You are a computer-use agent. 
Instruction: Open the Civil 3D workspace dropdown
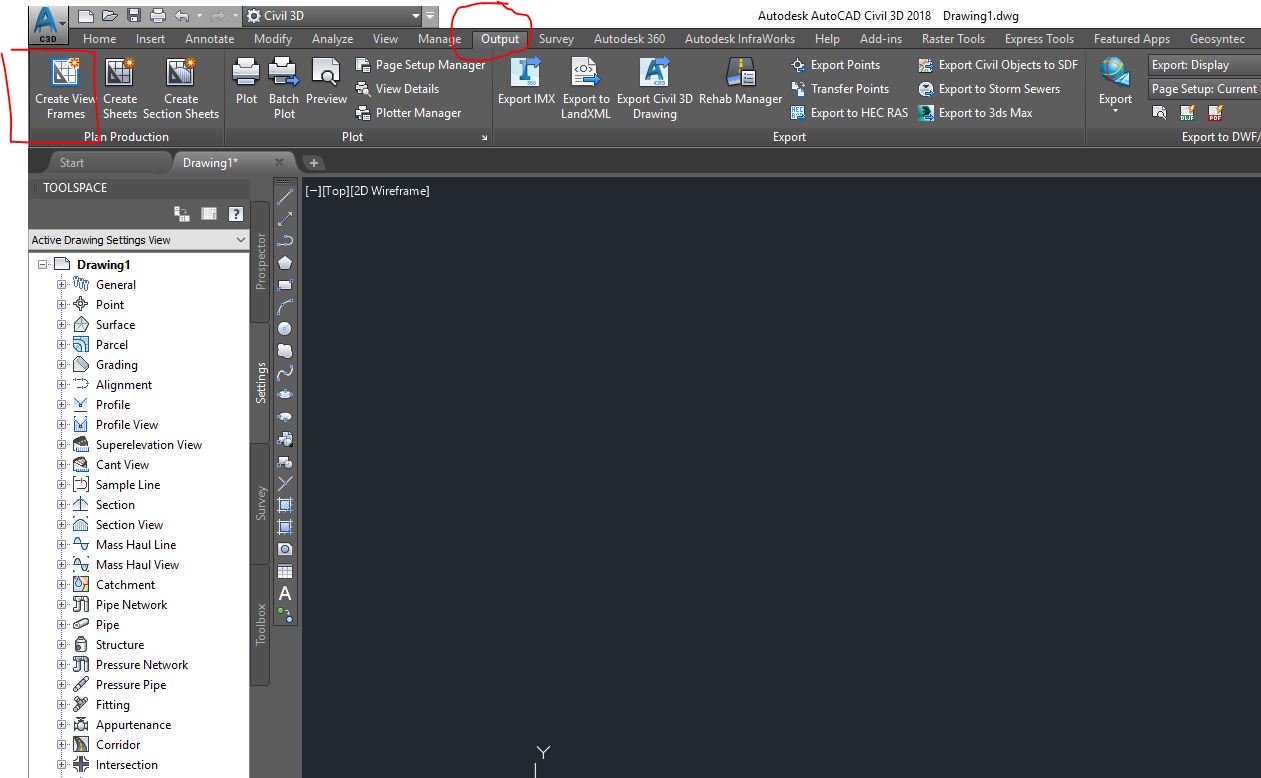tap(415, 15)
